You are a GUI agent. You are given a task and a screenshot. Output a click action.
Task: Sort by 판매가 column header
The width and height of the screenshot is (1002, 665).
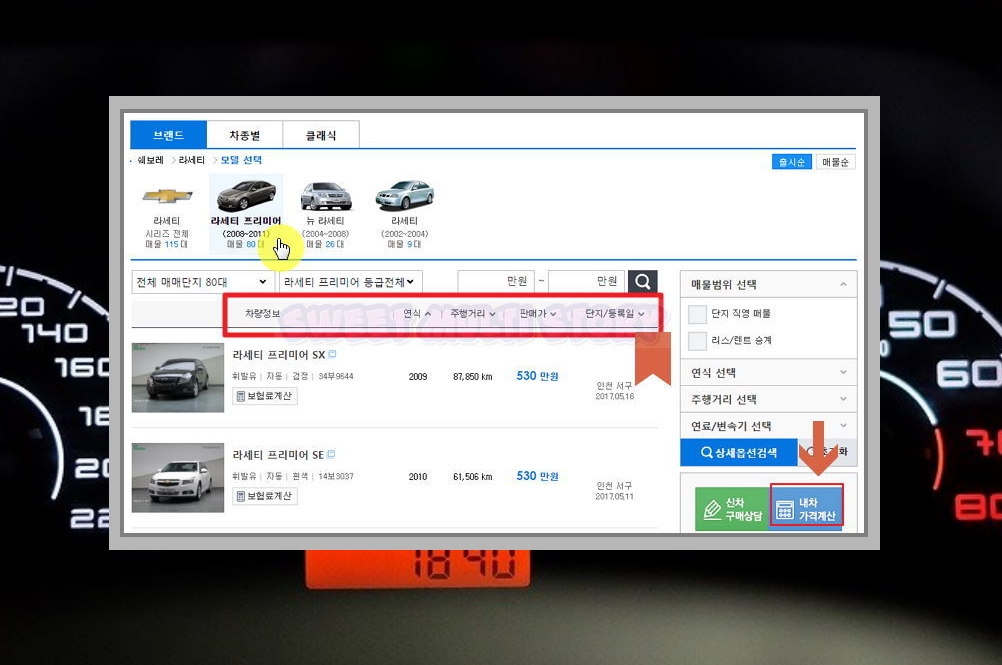point(537,314)
